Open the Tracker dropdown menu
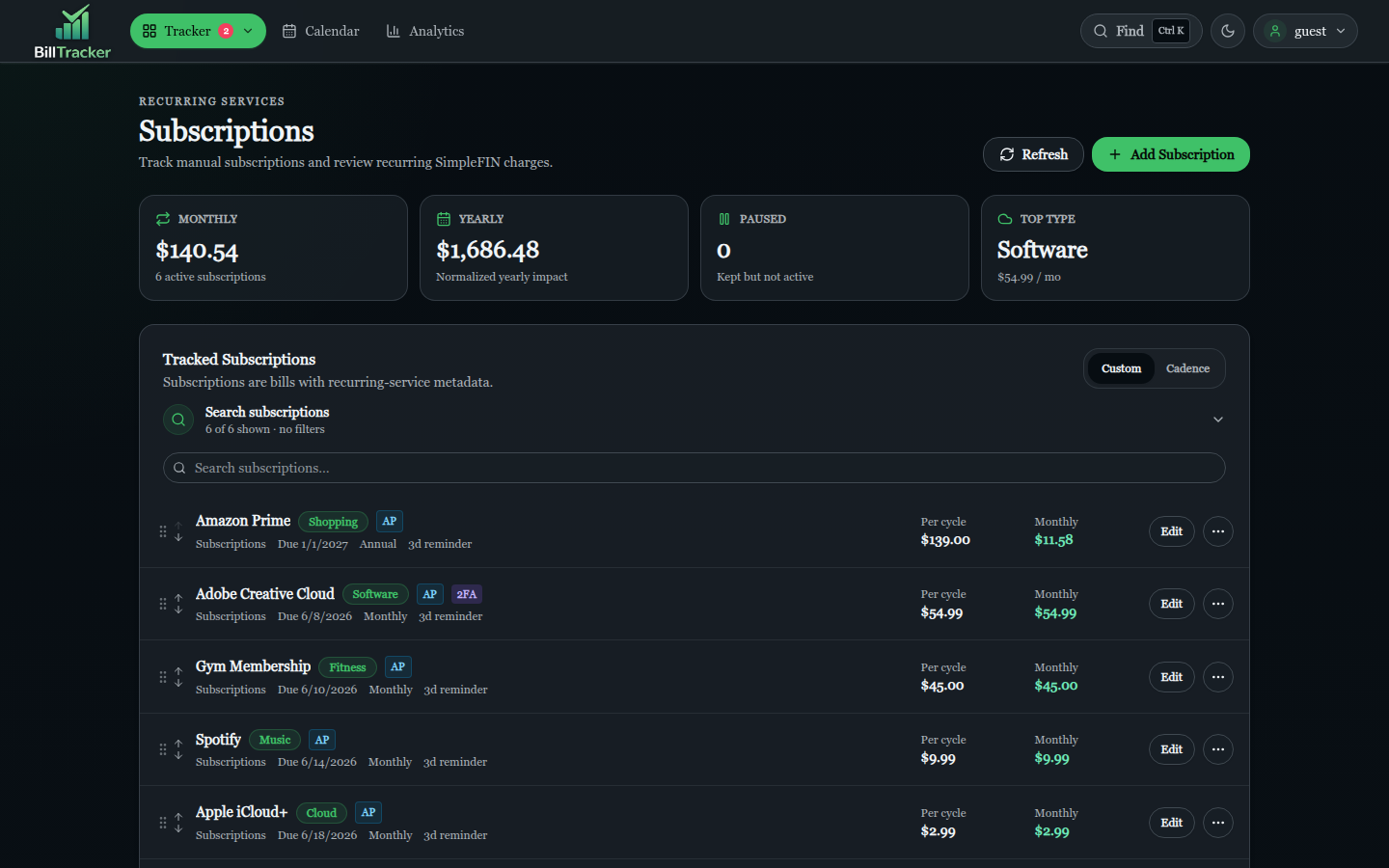This screenshot has width=1389, height=868. tap(198, 31)
